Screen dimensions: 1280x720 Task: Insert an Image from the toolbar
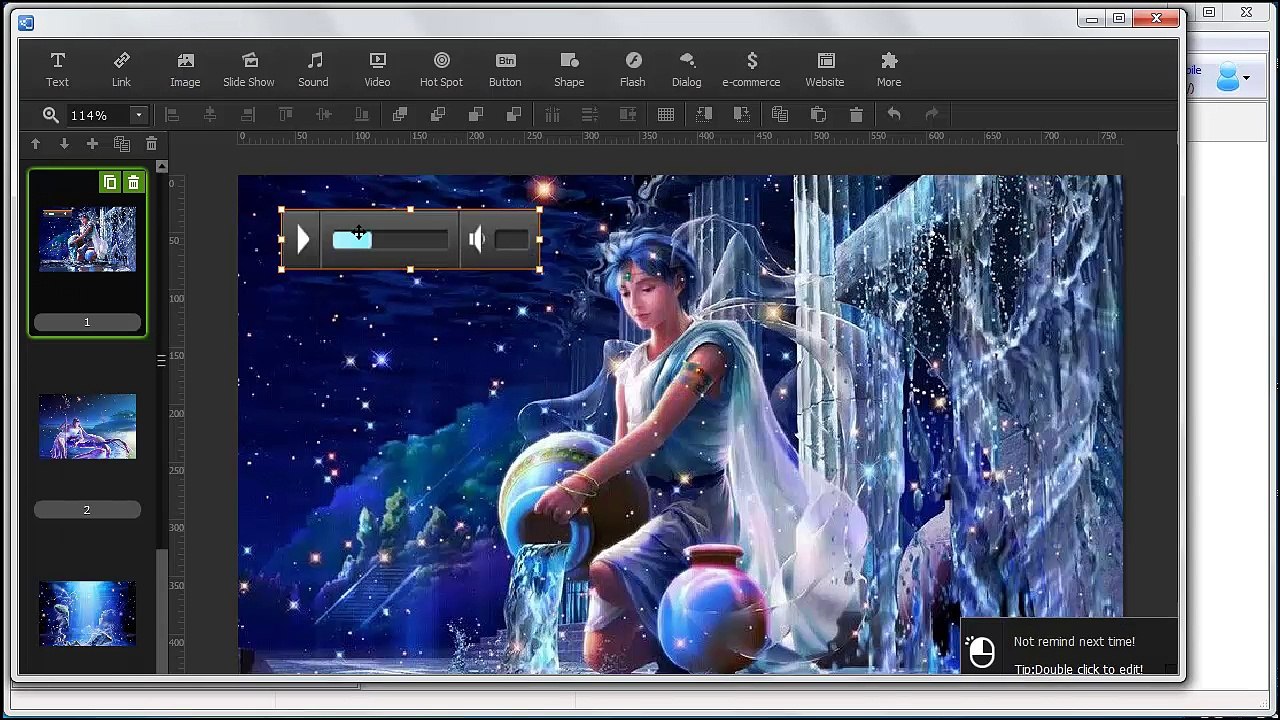coord(185,70)
